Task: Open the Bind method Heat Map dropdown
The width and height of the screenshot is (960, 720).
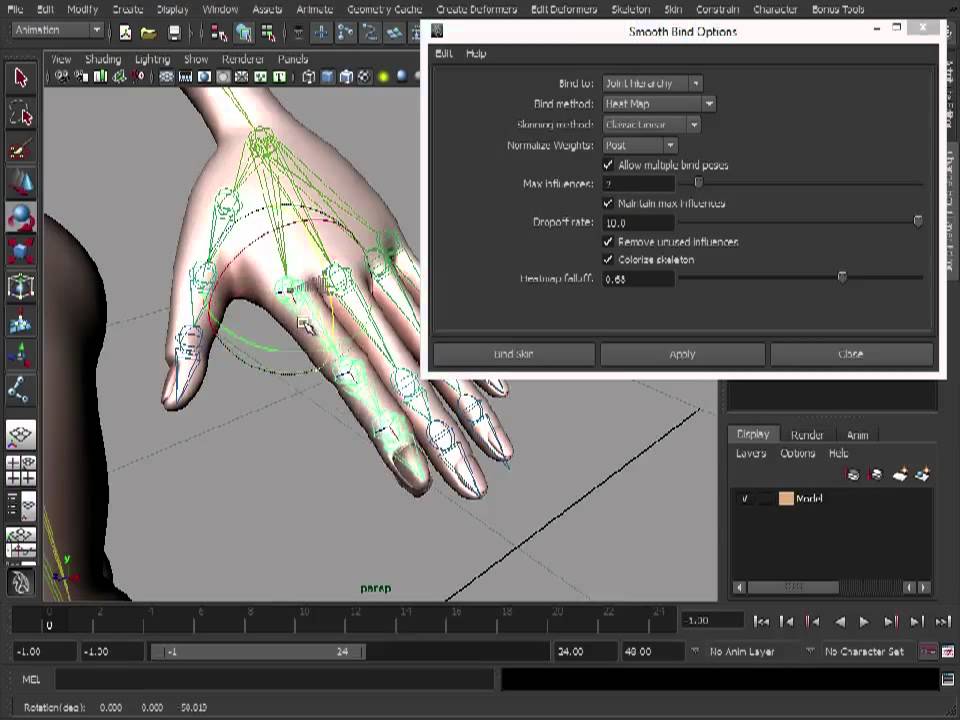Action: pos(659,104)
